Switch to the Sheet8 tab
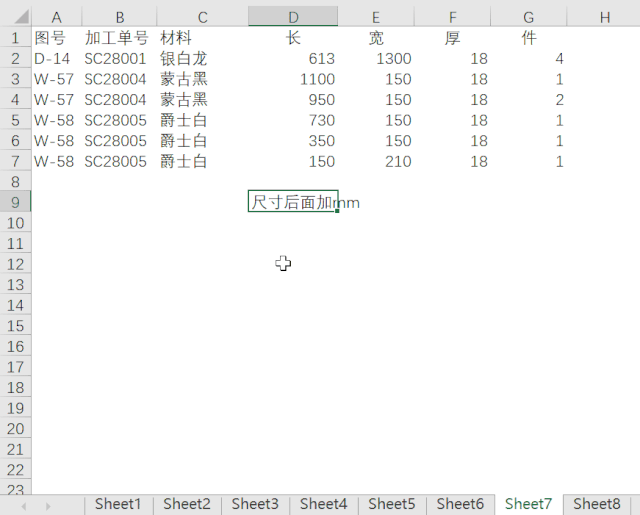Image resolution: width=640 pixels, height=515 pixels. (x=597, y=504)
